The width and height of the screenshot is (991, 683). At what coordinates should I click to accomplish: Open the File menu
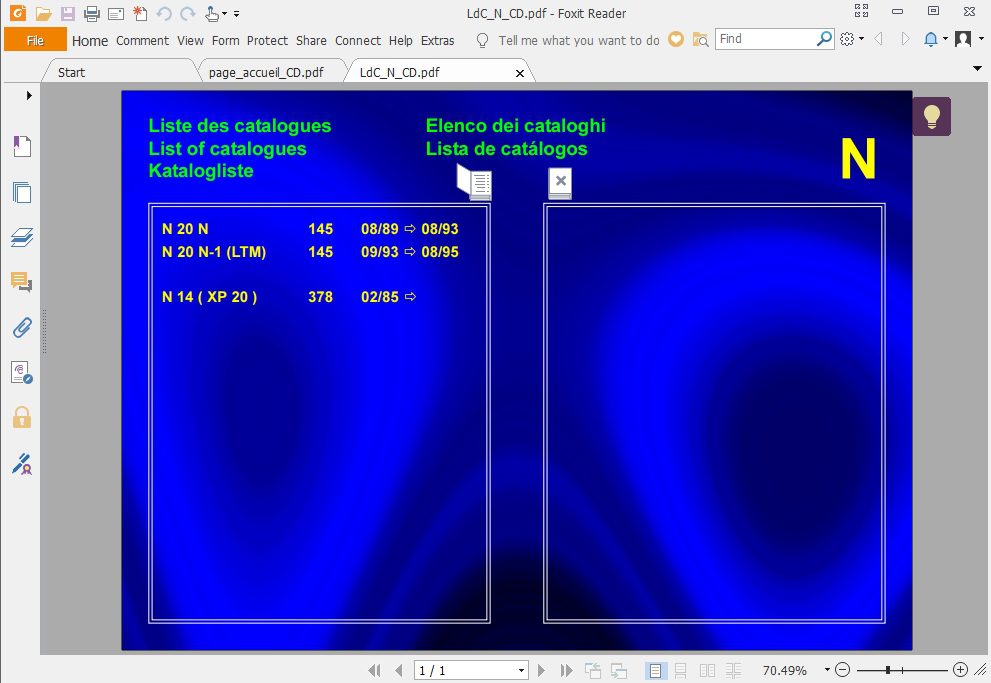pyautogui.click(x=35, y=40)
